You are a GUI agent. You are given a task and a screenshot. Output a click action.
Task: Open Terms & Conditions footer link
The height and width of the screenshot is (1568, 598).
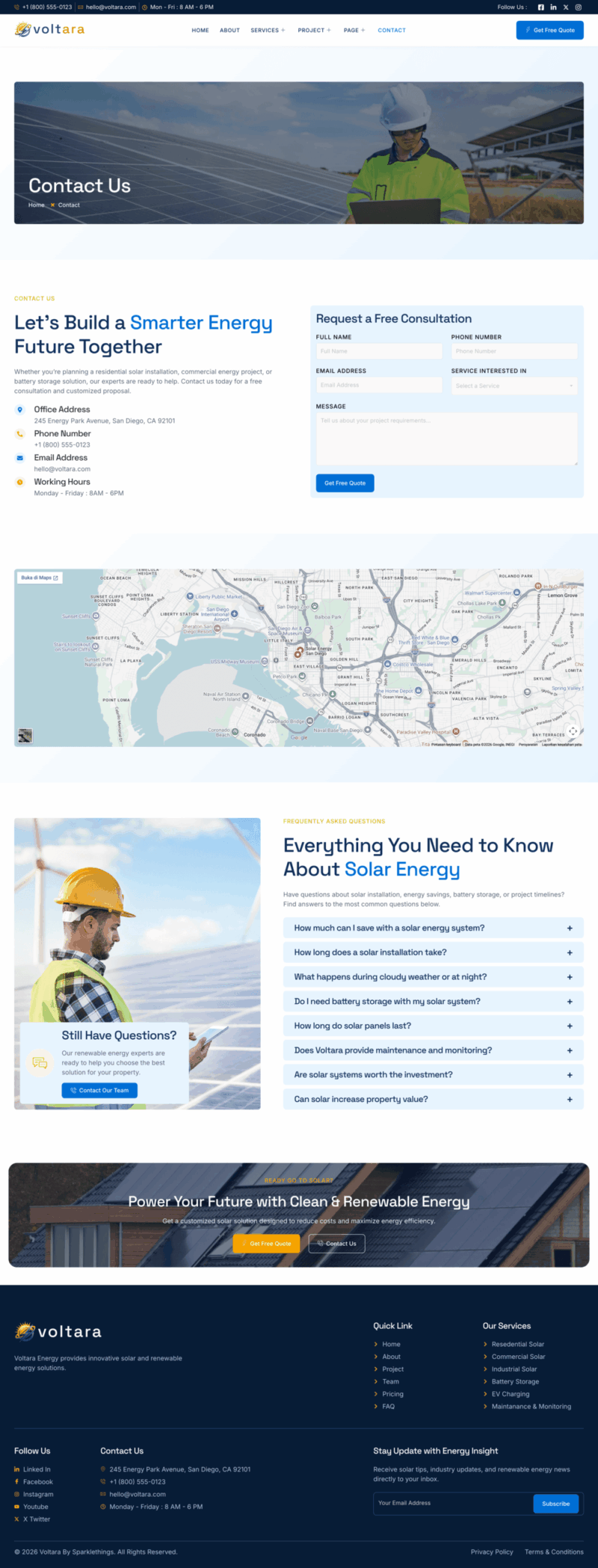[x=554, y=1552]
